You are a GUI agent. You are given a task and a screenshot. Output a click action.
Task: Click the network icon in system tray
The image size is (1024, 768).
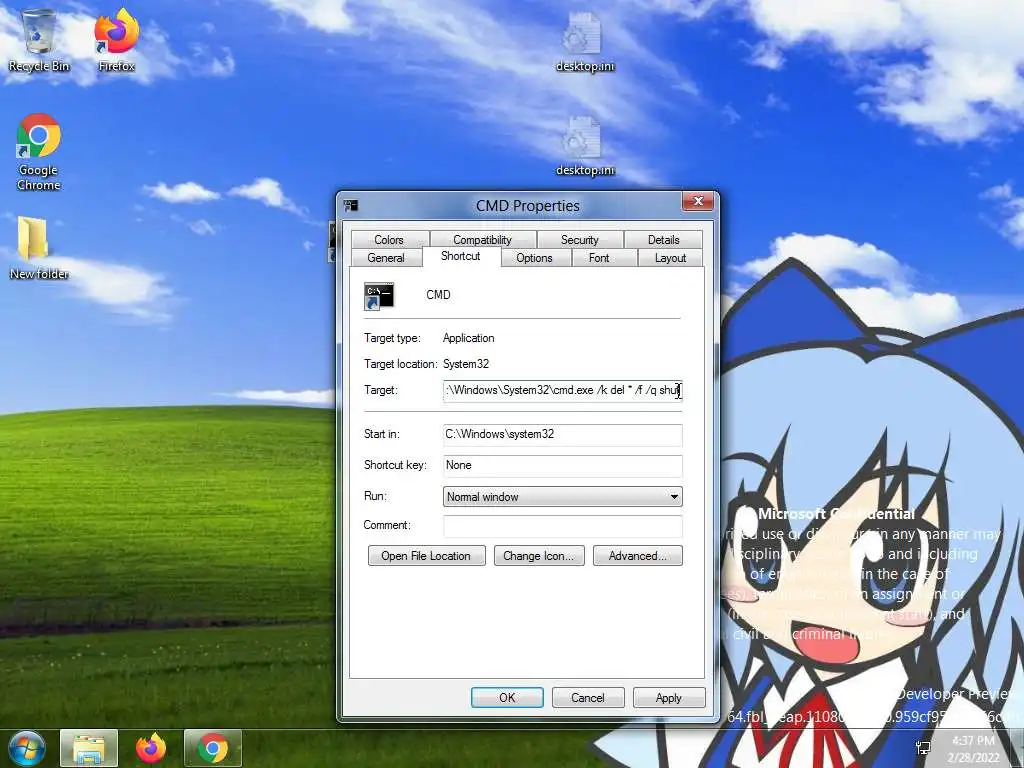[923, 748]
